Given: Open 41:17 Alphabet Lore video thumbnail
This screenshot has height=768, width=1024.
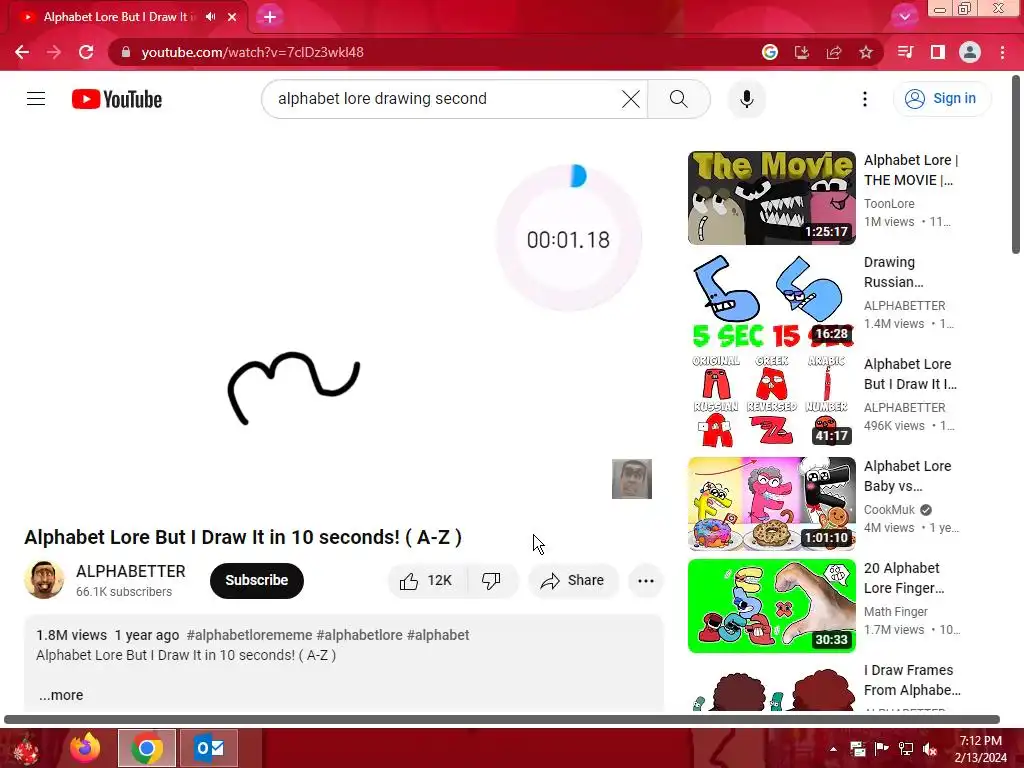Looking at the screenshot, I should pyautogui.click(x=771, y=402).
